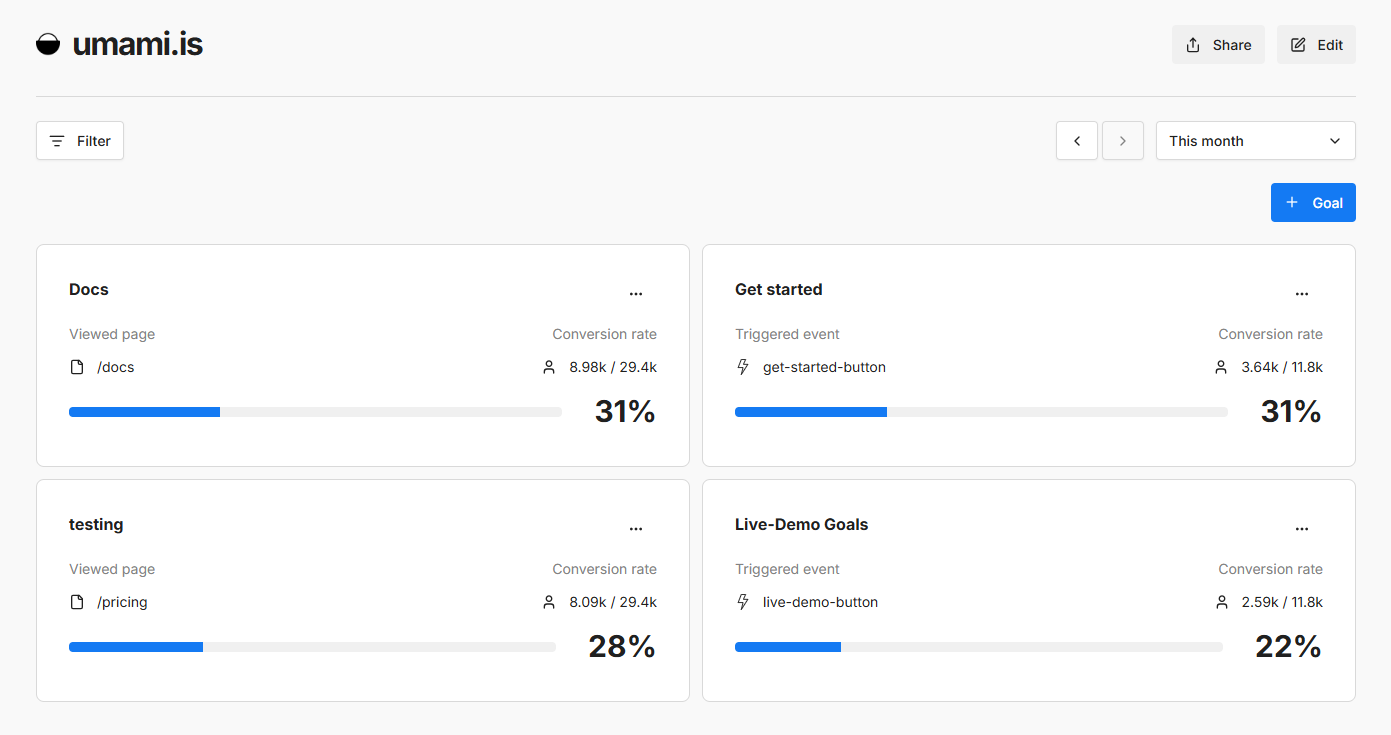Open the Docs goal options menu
This screenshot has height=735, width=1391.
tap(636, 293)
